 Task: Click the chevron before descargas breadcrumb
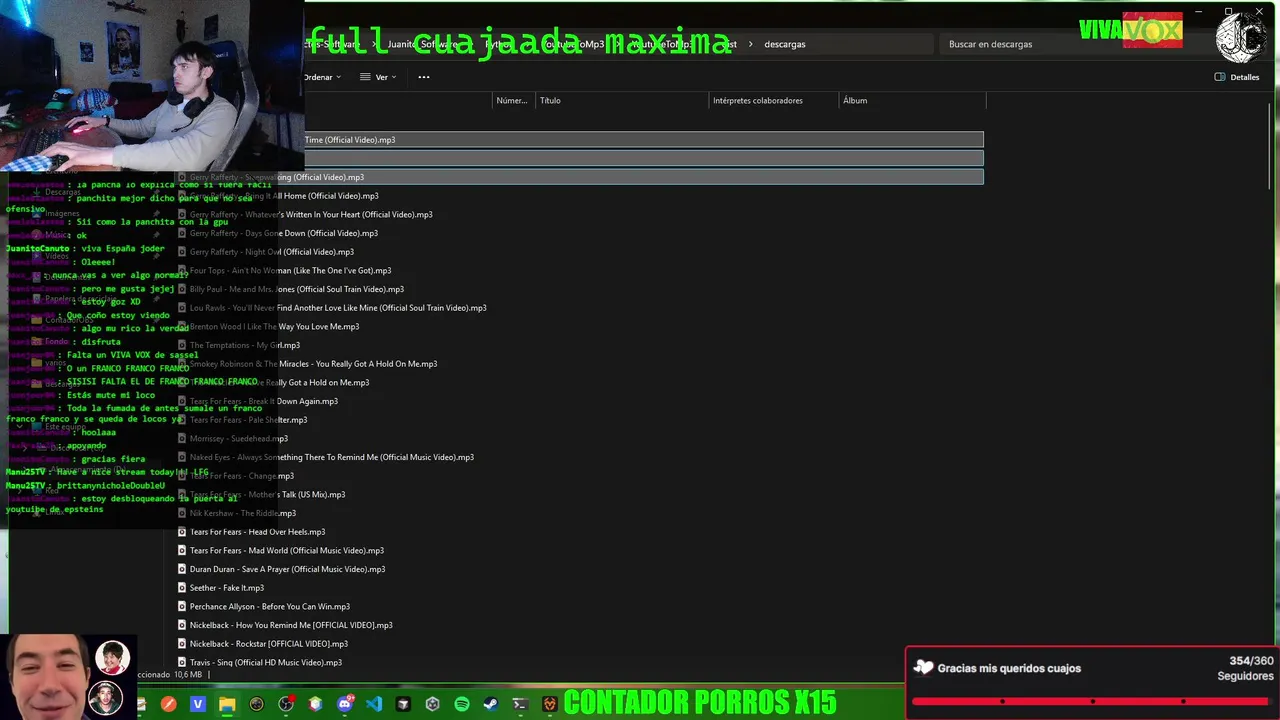[751, 44]
